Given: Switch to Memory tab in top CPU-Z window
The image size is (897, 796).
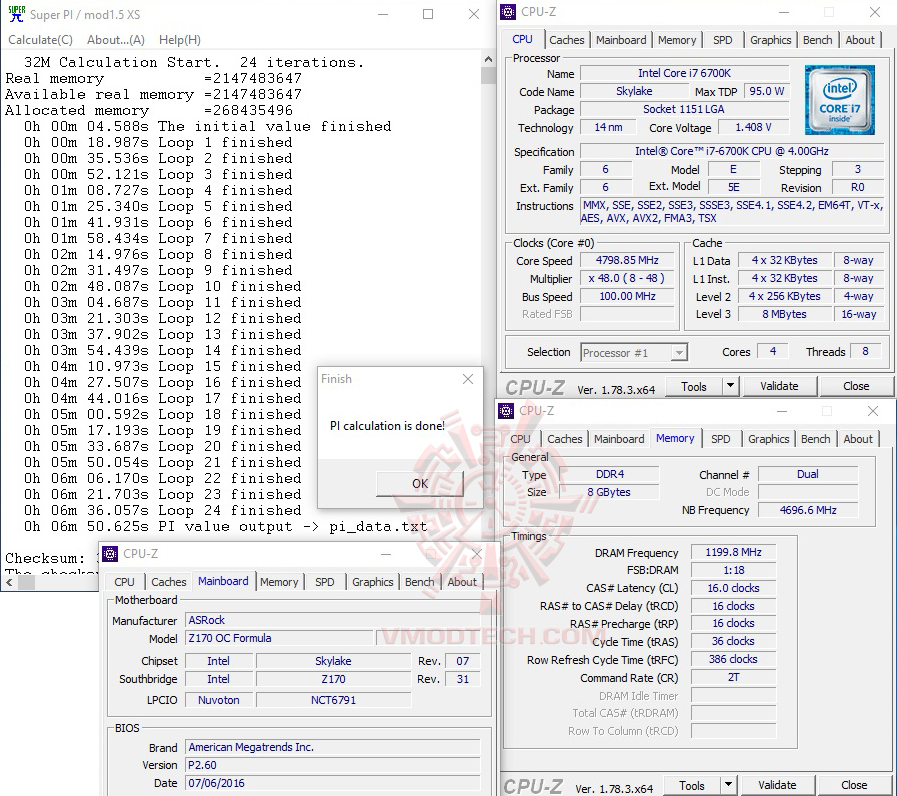Looking at the screenshot, I should 677,40.
